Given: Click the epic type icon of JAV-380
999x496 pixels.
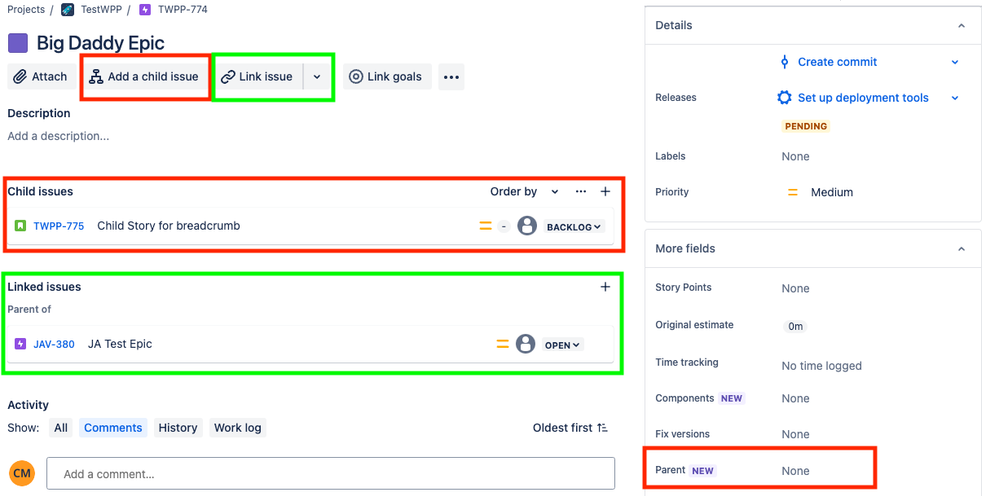Looking at the screenshot, I should pos(20,344).
